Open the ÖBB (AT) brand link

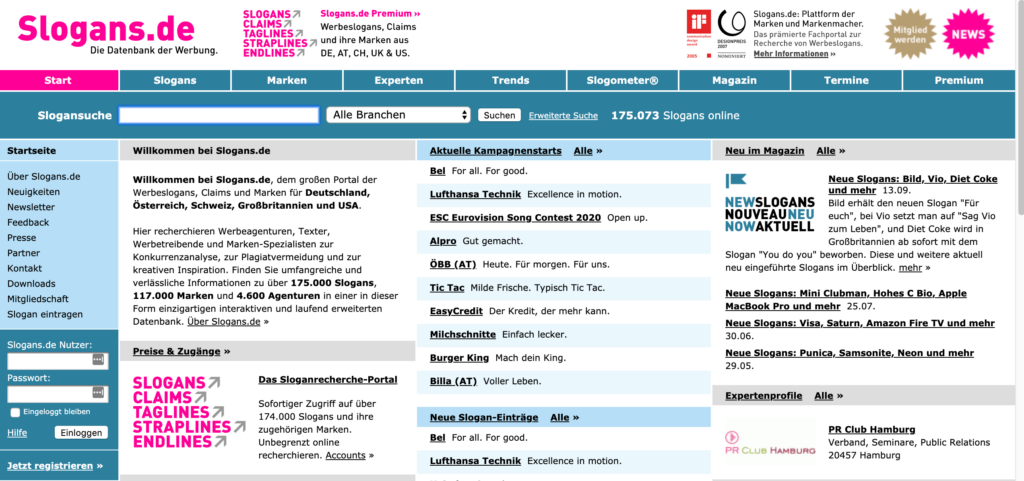click(x=453, y=264)
